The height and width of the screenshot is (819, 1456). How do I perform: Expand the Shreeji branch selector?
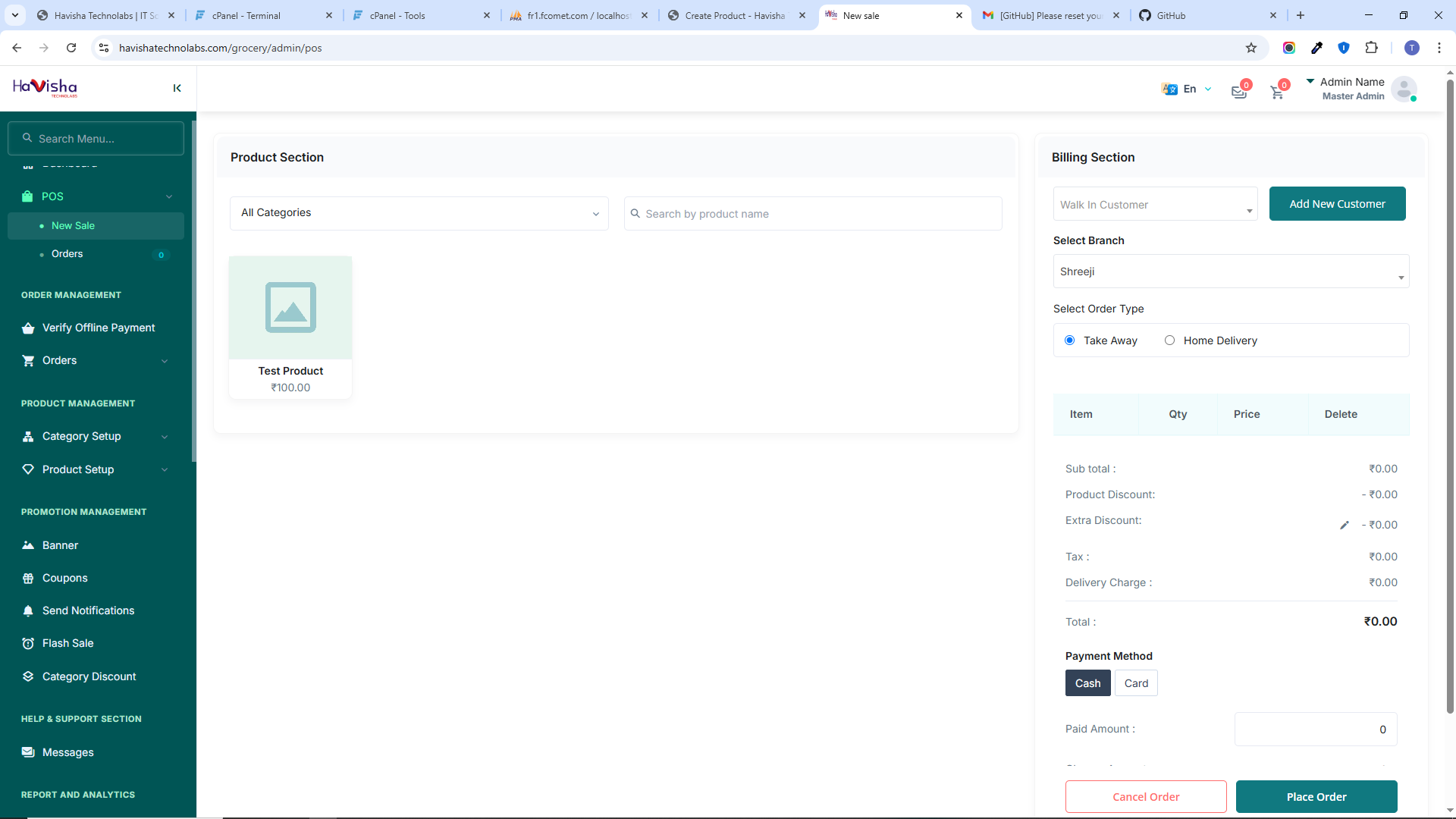coord(1230,271)
